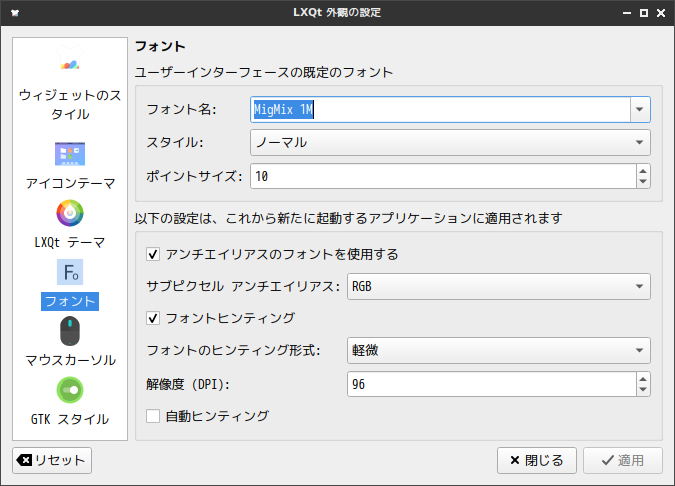Expand the フォント名 dropdown arrow
This screenshot has width=675, height=486.
[640, 109]
